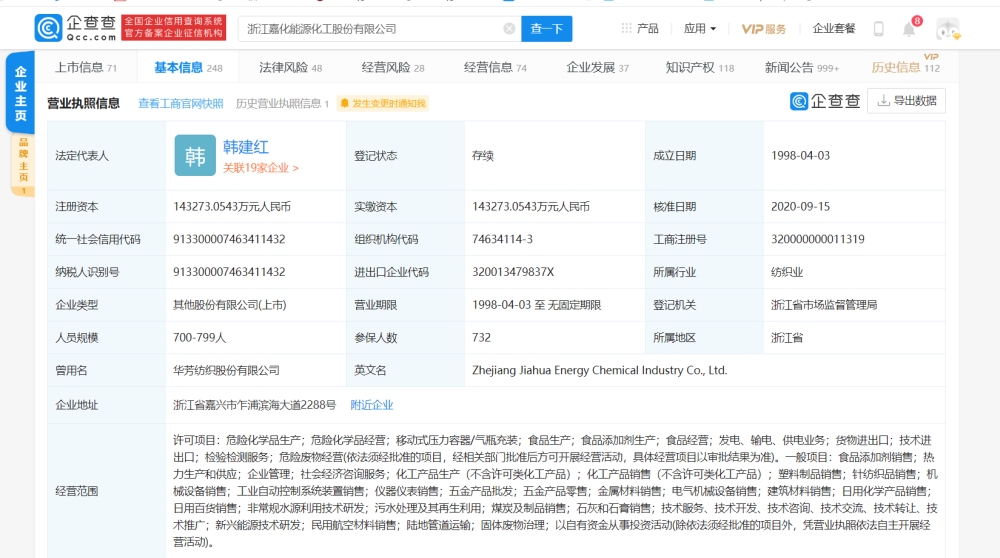Clear the search box with the X icon
Screen dimensions: 1000x558
509,29
